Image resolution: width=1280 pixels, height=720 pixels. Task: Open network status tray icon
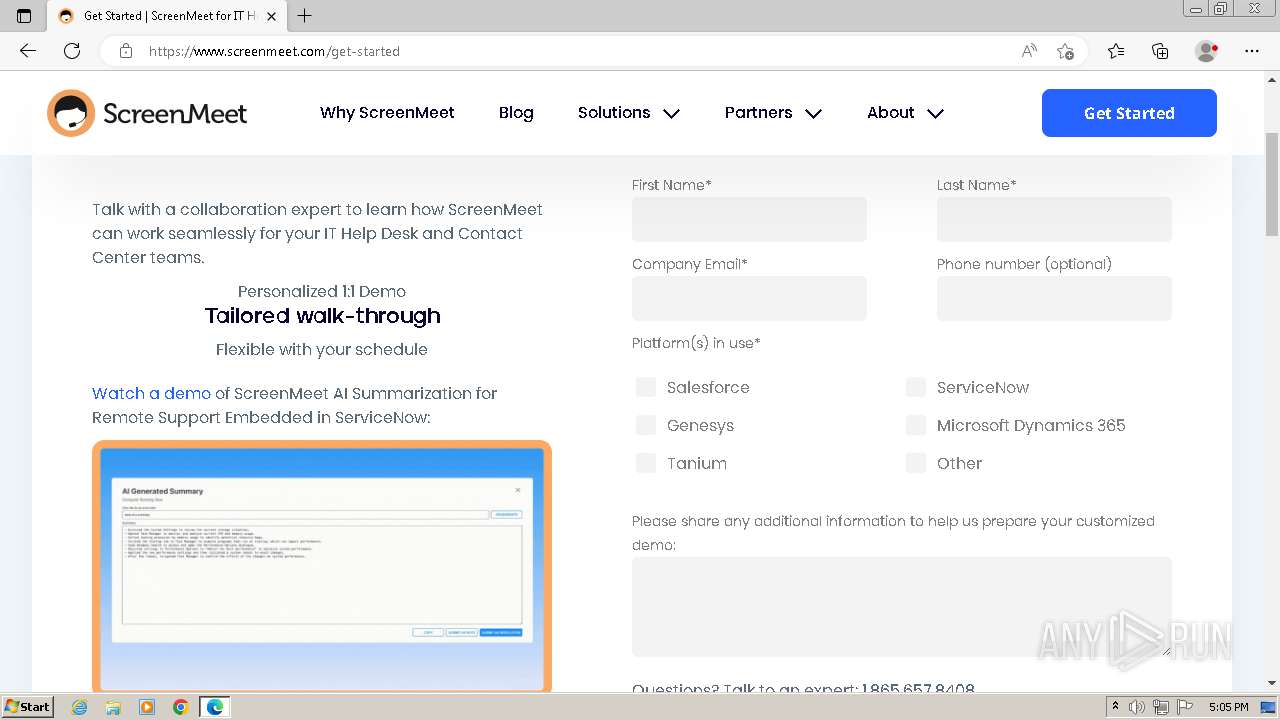coord(1160,707)
